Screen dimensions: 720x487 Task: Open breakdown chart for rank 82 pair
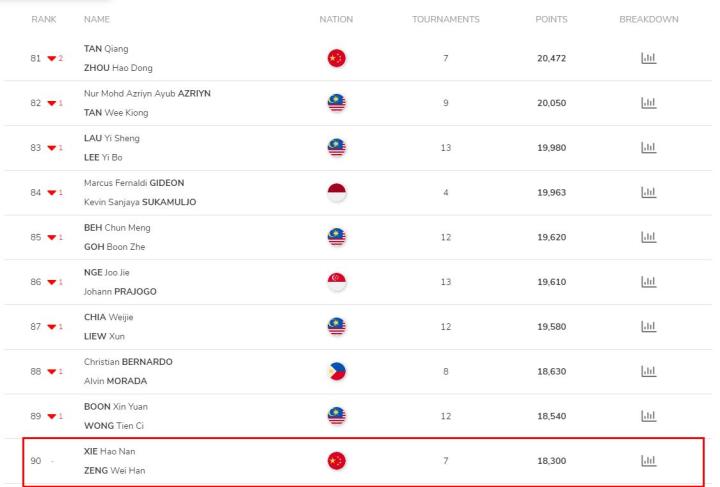pos(648,103)
